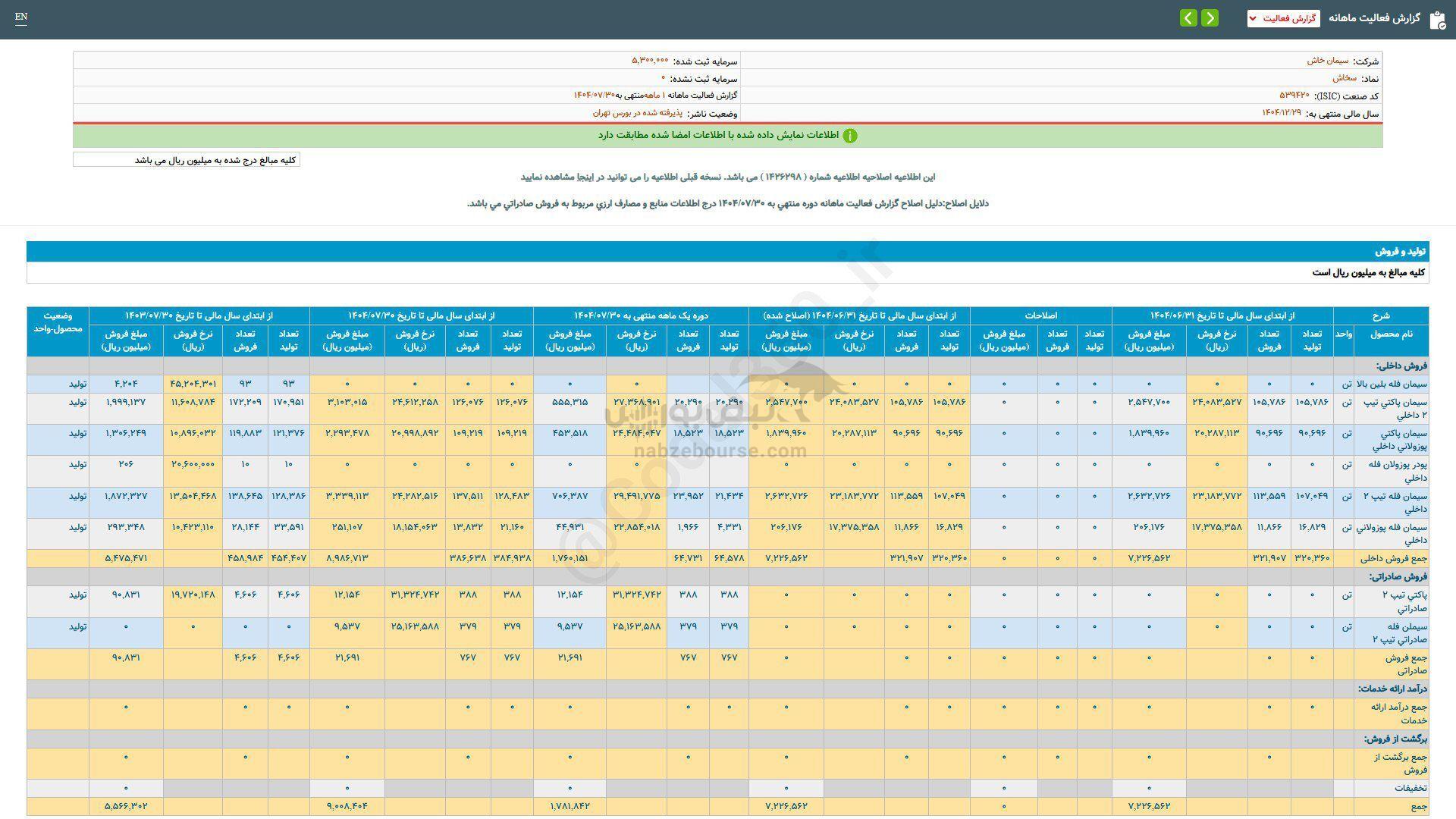Click the دوره یک ماهه column group header
The image size is (1456, 819).
pos(641,315)
